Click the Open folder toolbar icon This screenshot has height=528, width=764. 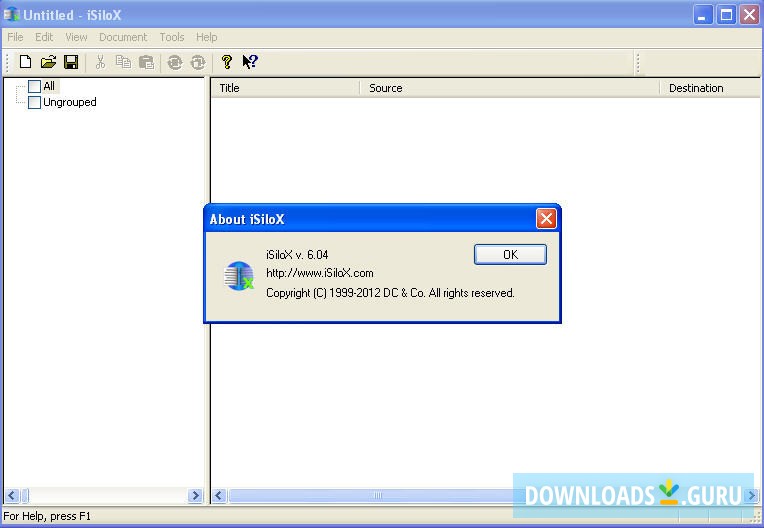click(x=48, y=62)
